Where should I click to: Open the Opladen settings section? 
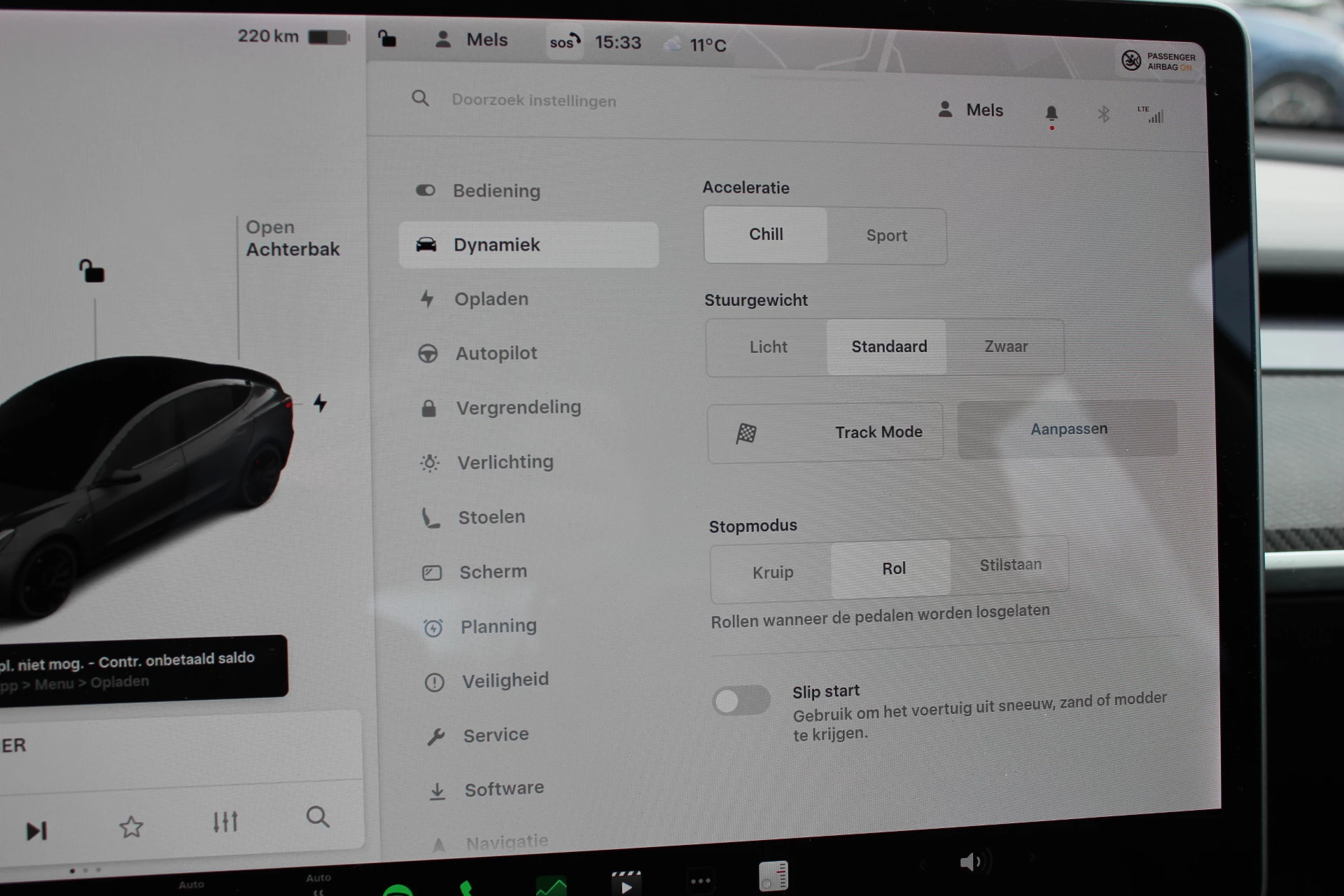491,299
